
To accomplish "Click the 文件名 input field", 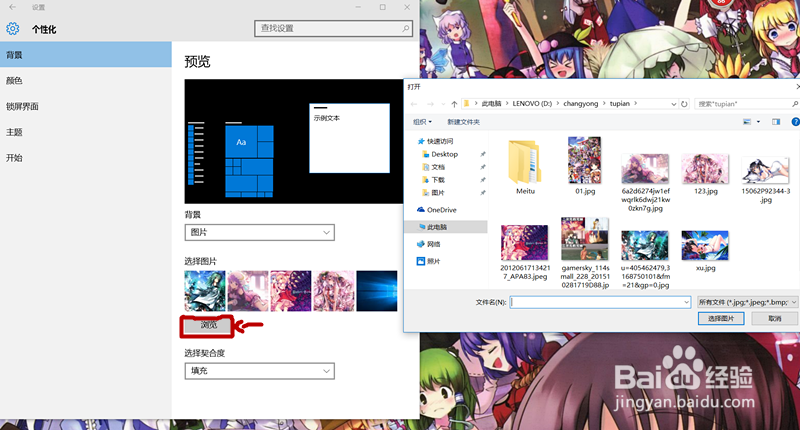I will (600, 302).
